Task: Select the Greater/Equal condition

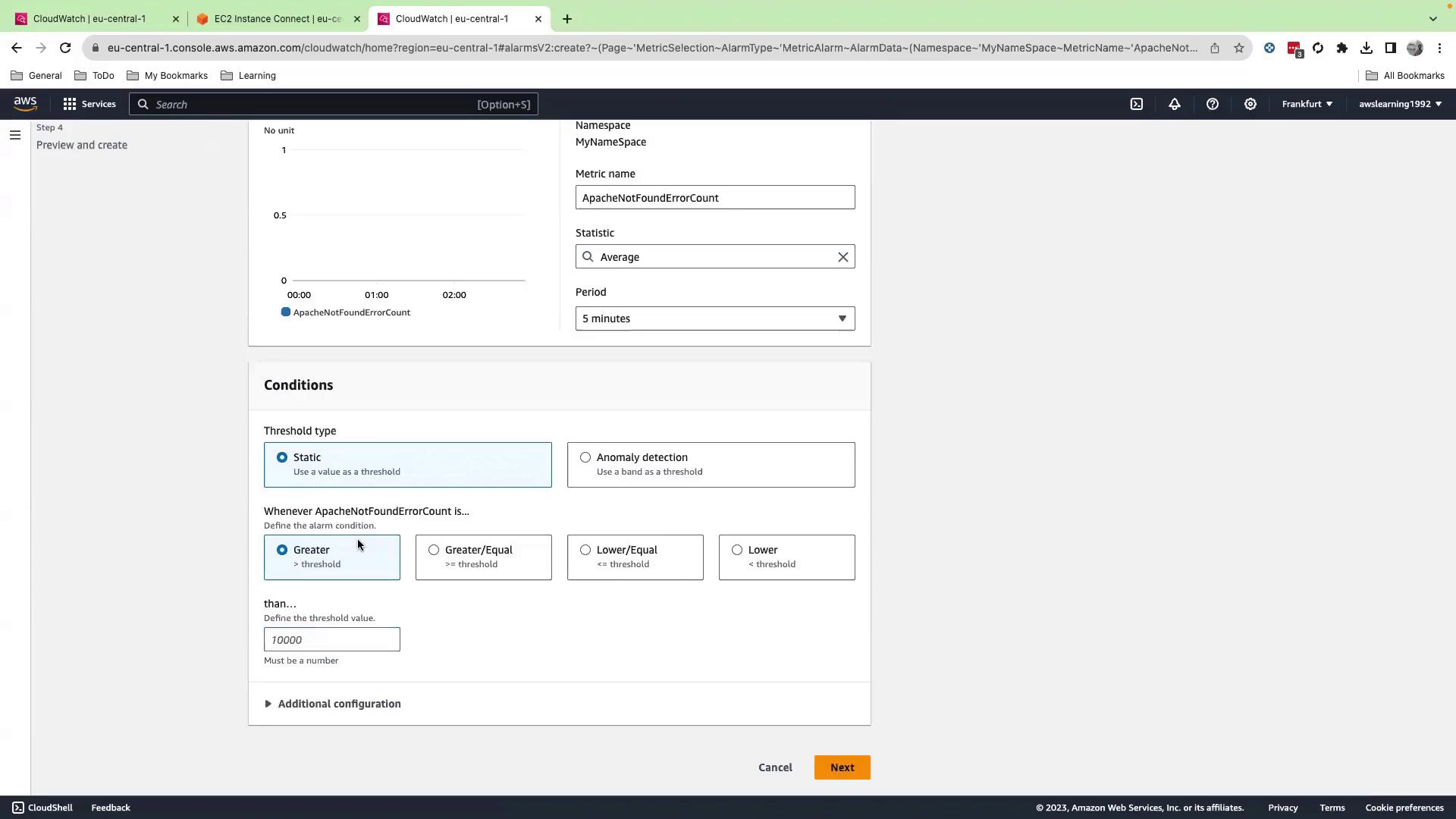Action: coord(484,557)
